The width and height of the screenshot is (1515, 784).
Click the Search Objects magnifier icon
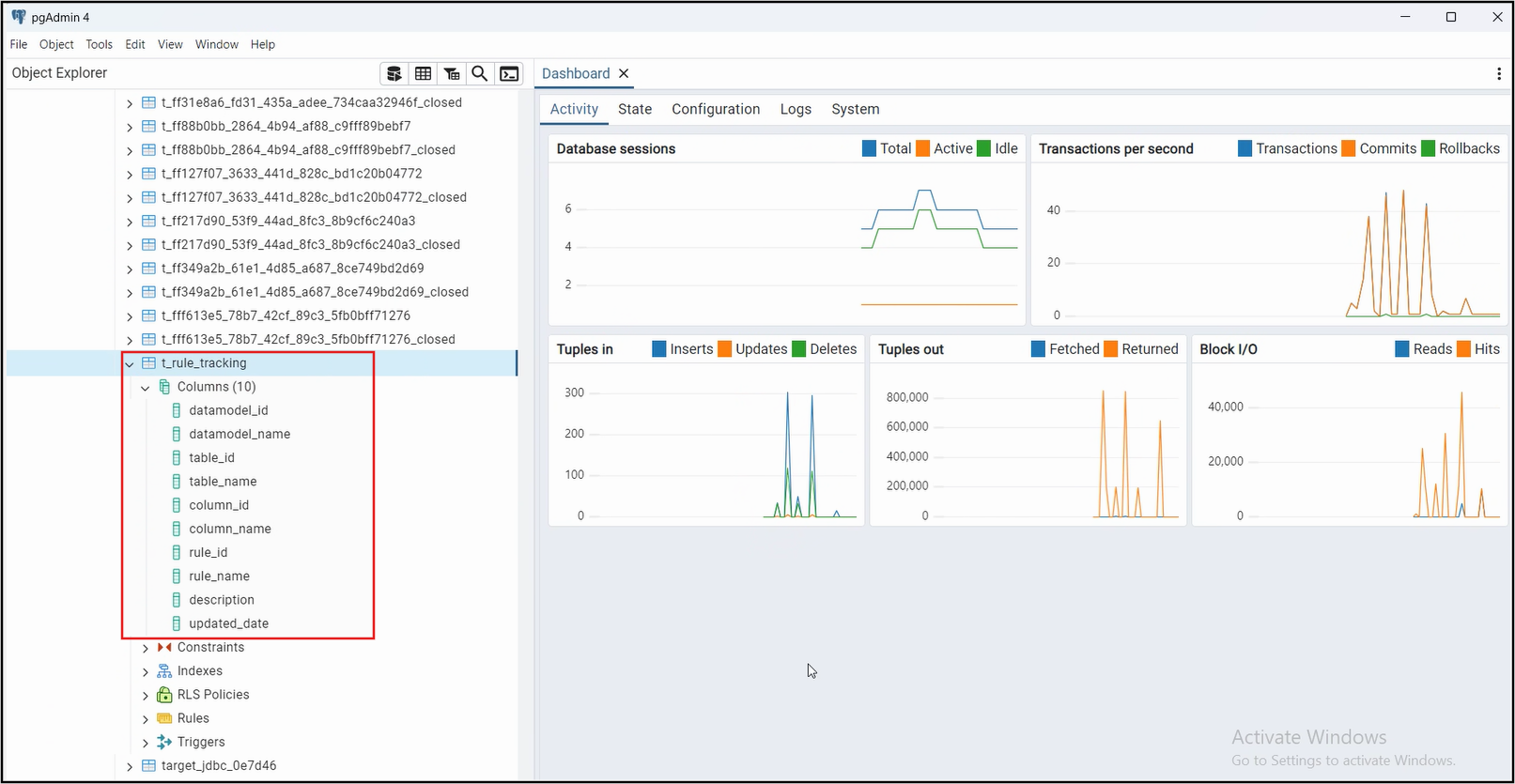pyautogui.click(x=480, y=74)
